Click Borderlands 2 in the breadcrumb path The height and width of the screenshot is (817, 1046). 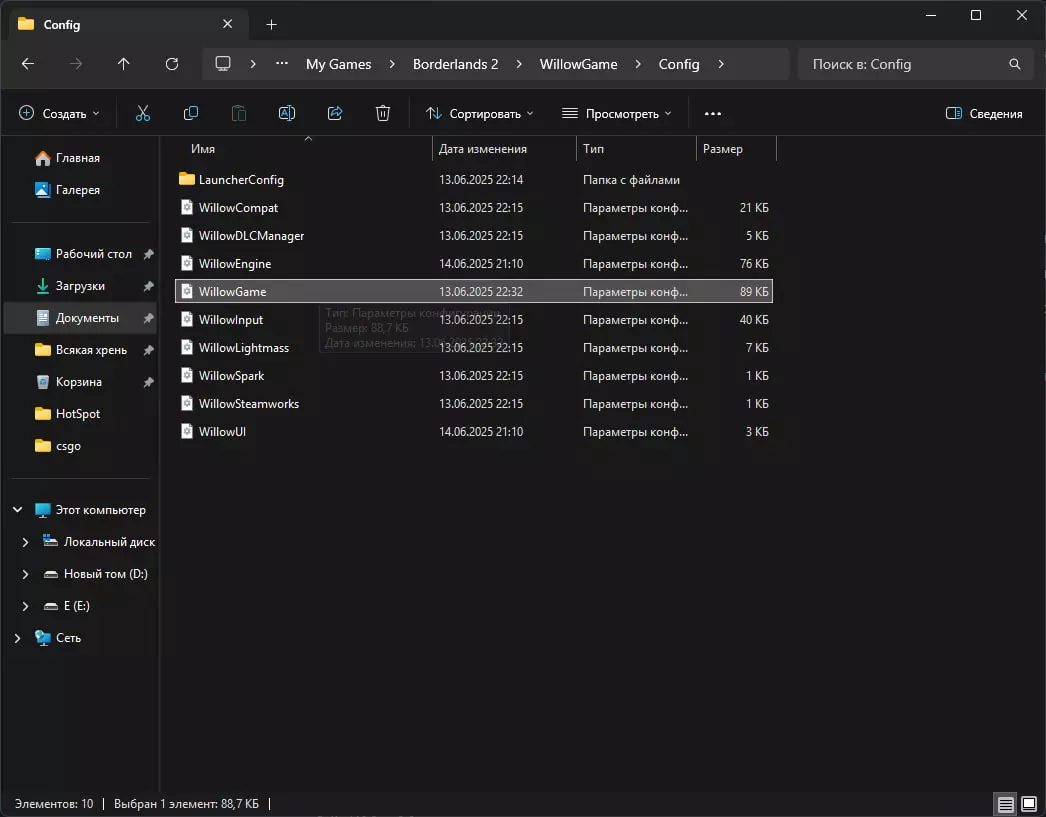click(x=455, y=64)
